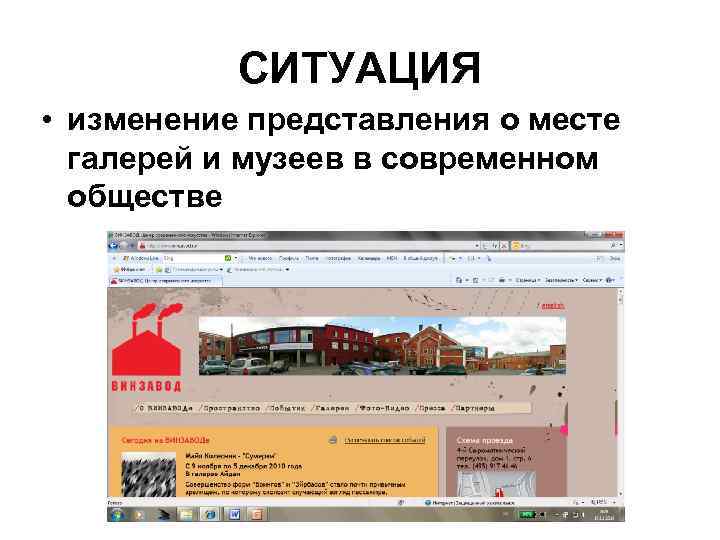This screenshot has width=720, height=540.
Task: Click the underlined link beside the printer icon
Action: tap(385, 440)
